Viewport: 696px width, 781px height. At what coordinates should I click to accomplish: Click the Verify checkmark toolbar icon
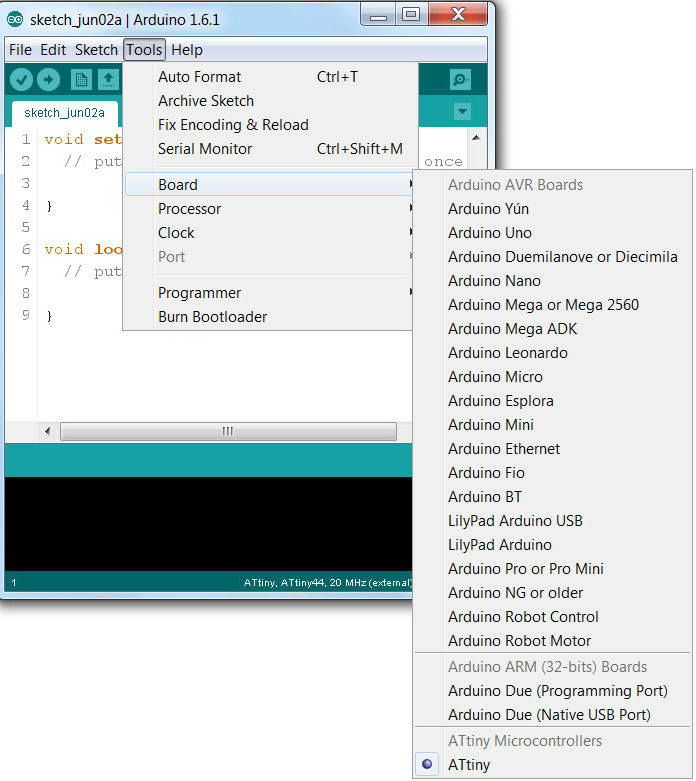click(21, 80)
